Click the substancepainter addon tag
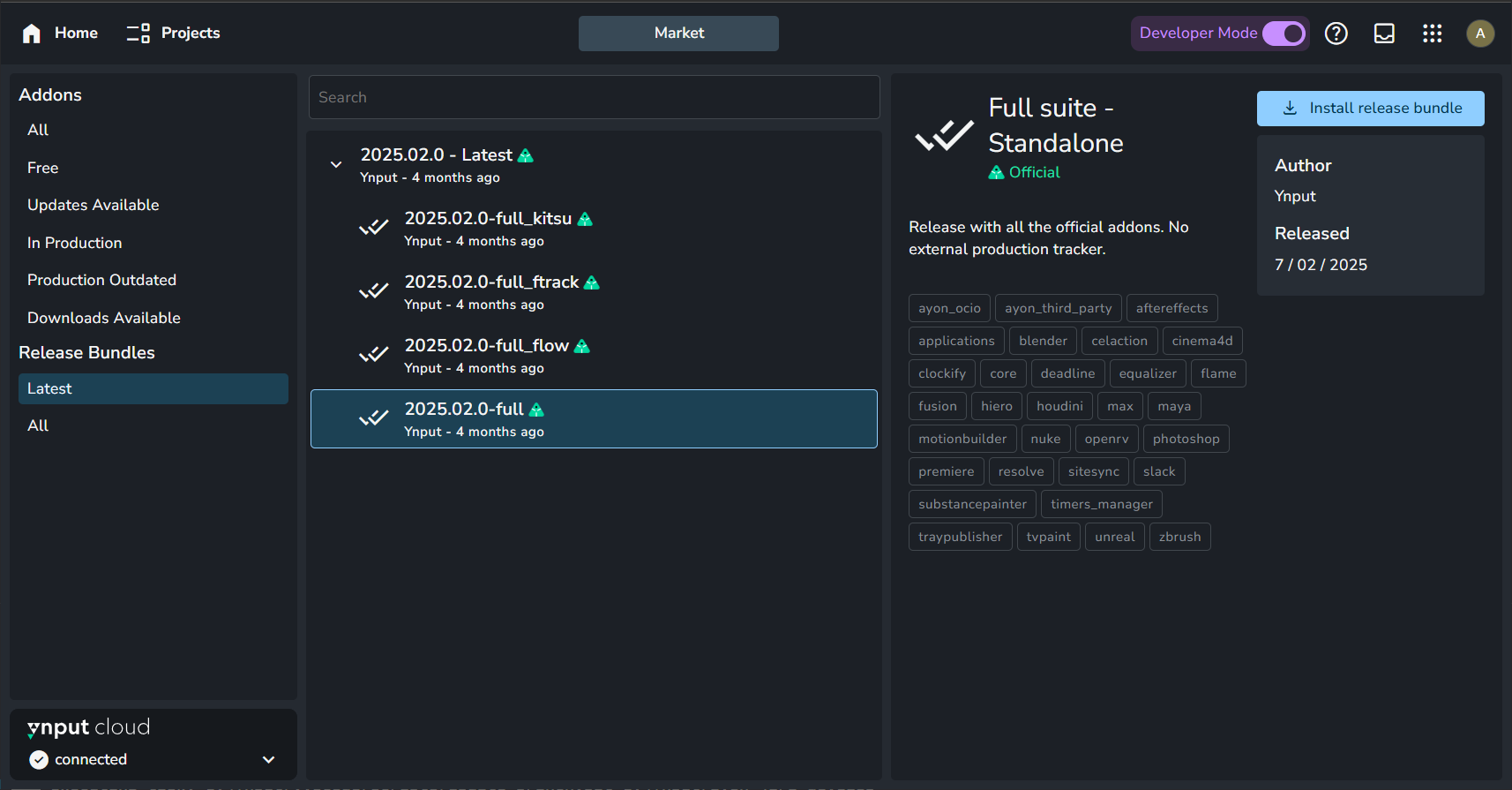The height and width of the screenshot is (790, 1512). coord(972,504)
